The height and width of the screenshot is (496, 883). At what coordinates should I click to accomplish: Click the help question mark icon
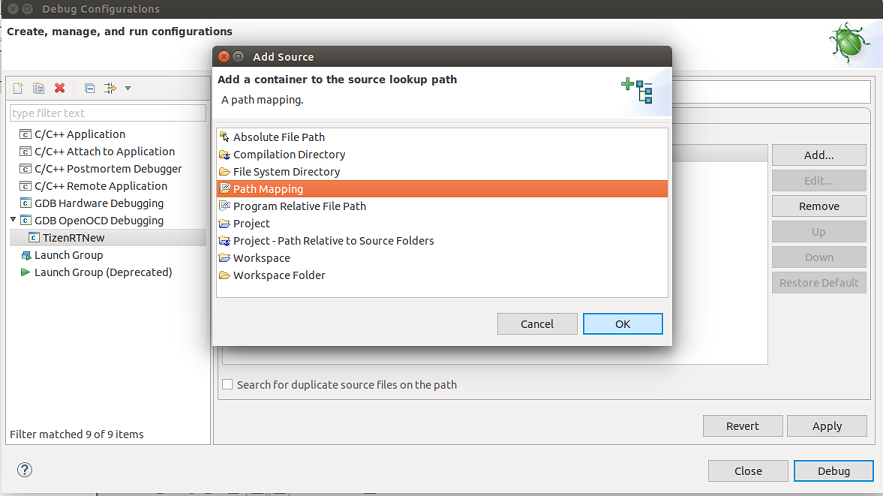[25, 470]
